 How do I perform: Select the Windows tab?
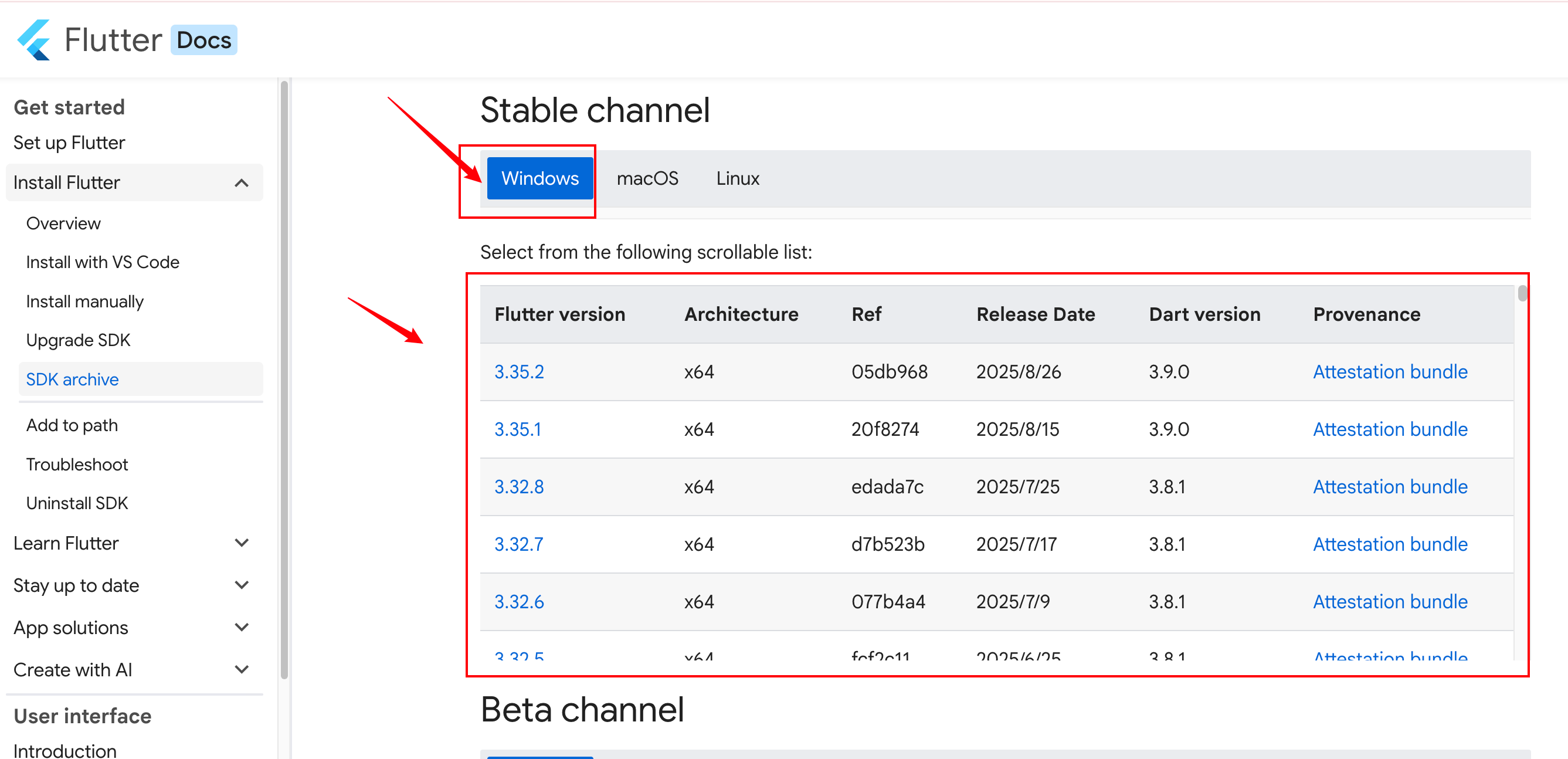pyautogui.click(x=540, y=178)
